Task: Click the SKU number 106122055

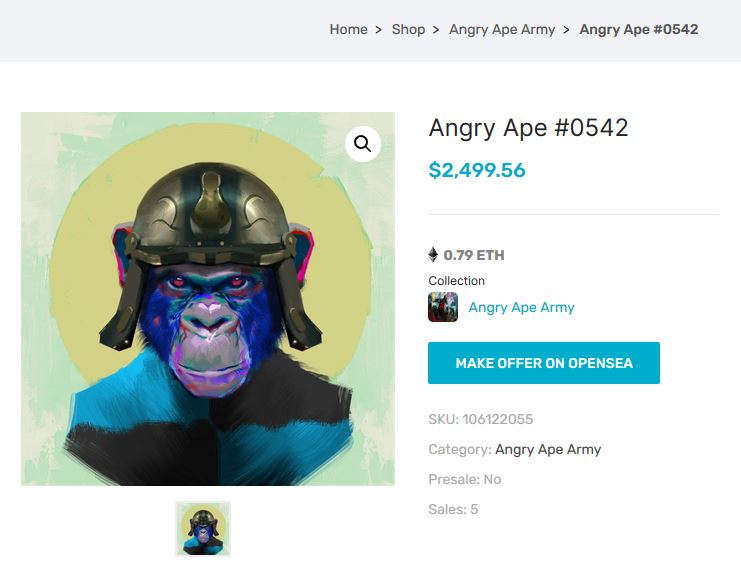Action: click(498, 419)
